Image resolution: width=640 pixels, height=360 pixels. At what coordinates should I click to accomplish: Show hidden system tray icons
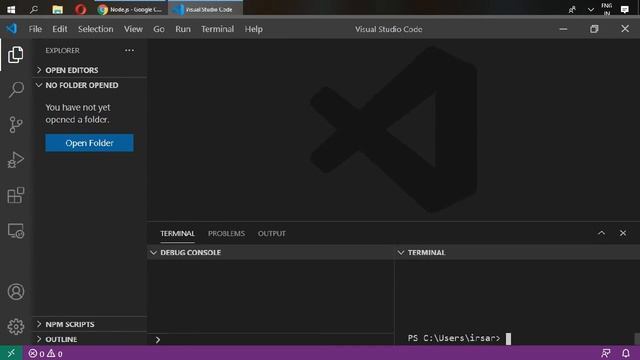591,9
